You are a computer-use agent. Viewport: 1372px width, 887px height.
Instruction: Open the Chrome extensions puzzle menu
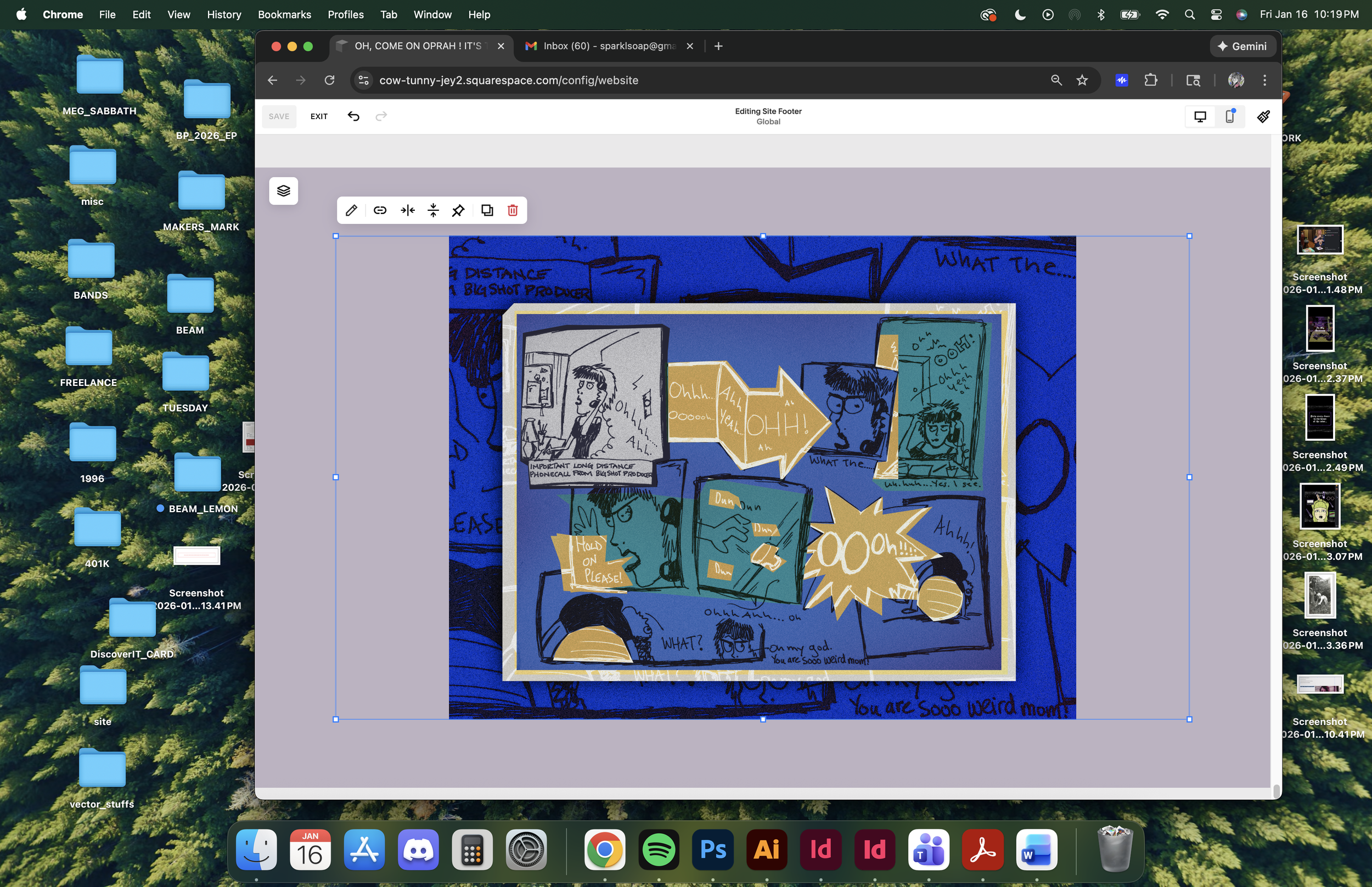tap(1150, 80)
